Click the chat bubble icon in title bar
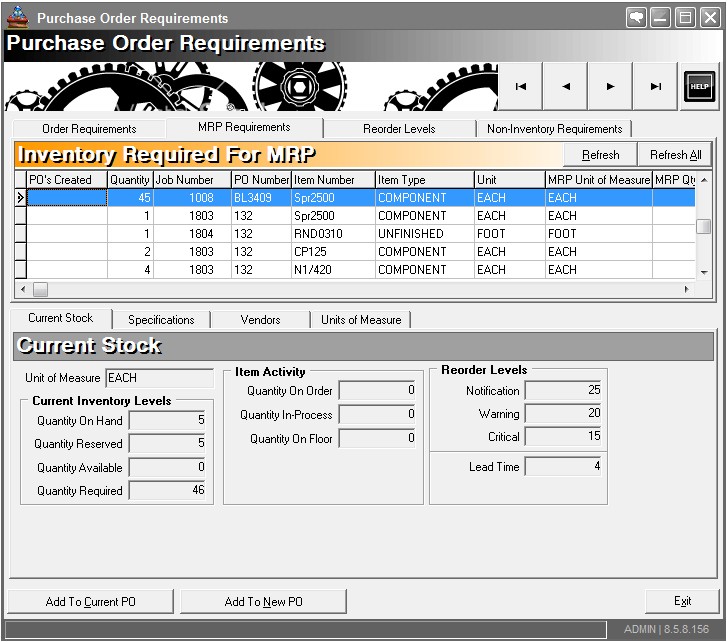This screenshot has width=727, height=642. pos(636,18)
